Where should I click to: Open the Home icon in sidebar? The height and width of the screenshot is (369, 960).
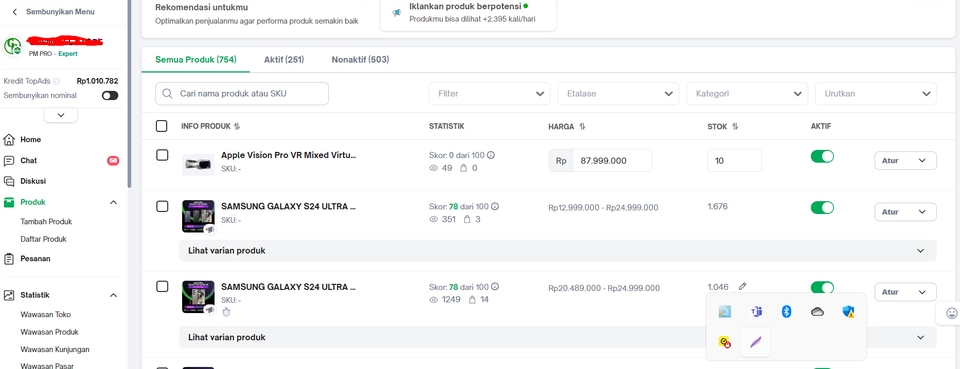[x=9, y=140]
